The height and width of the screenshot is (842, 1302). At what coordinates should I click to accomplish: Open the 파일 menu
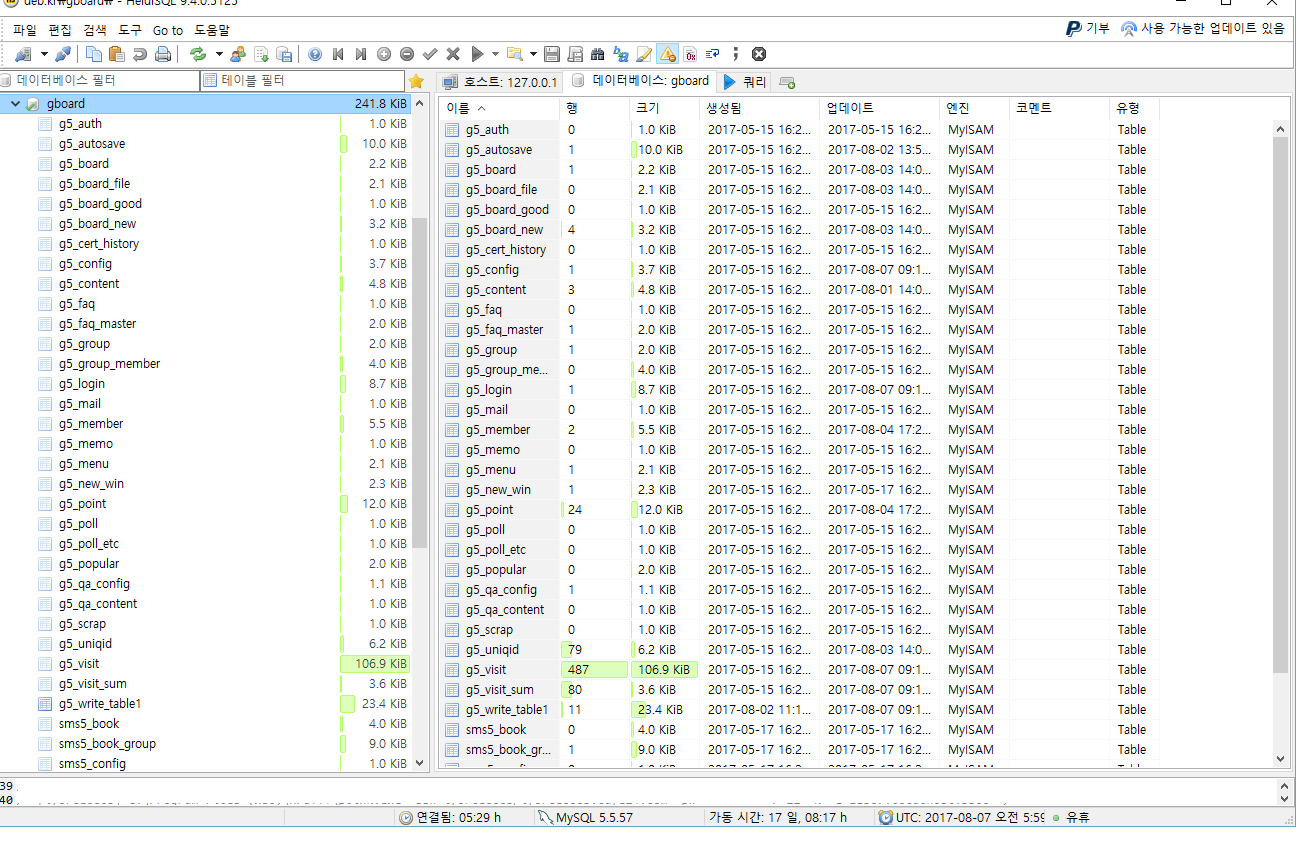[25, 30]
